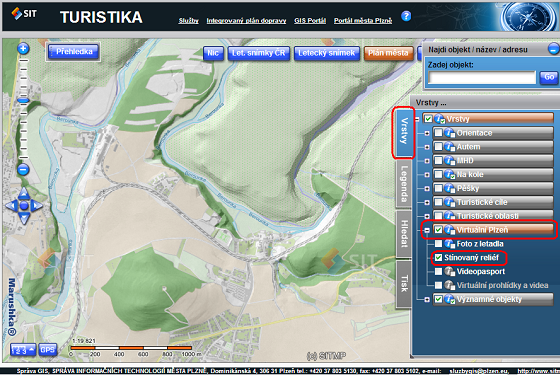The height and width of the screenshot is (375, 560).
Task: Open the GIS Portál link
Action: click(310, 21)
